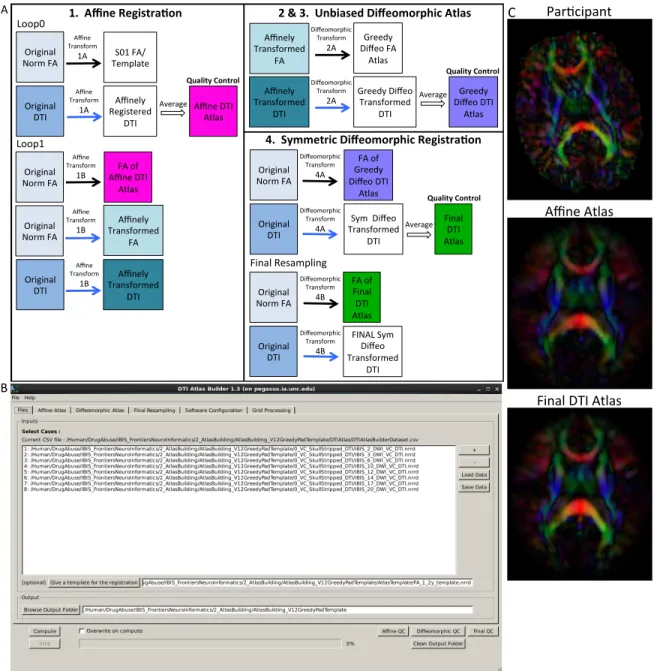Click the Browse Output Folder button
The height and width of the screenshot is (671, 657).
point(51,610)
